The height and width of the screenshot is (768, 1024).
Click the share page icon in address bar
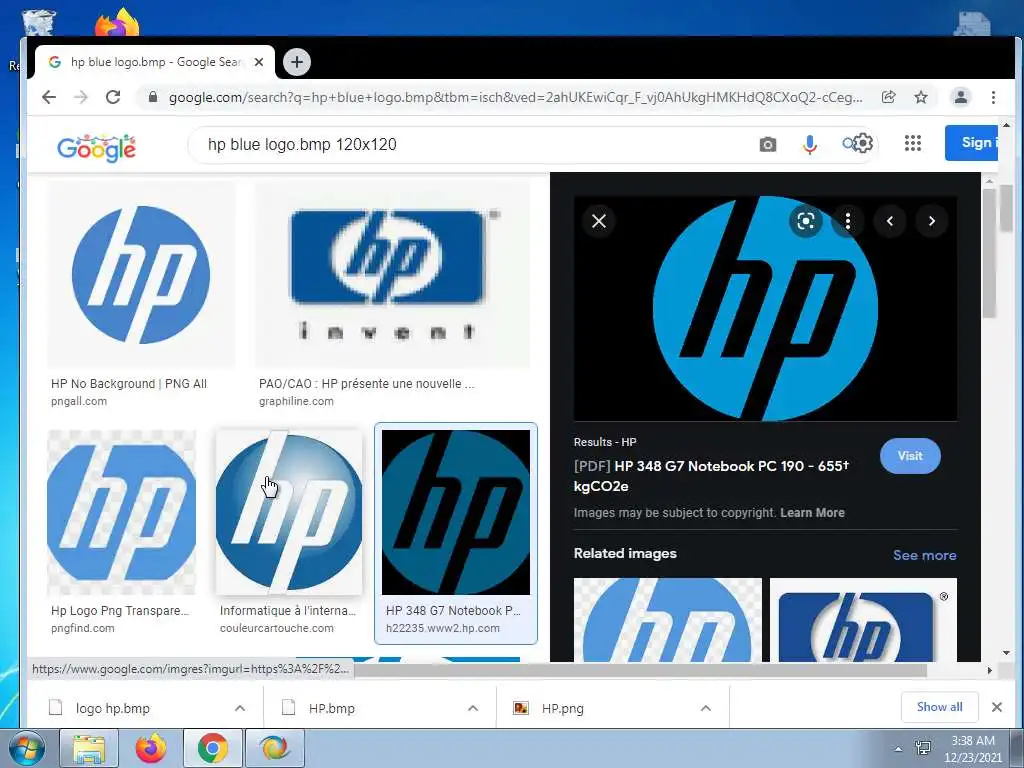click(x=888, y=97)
